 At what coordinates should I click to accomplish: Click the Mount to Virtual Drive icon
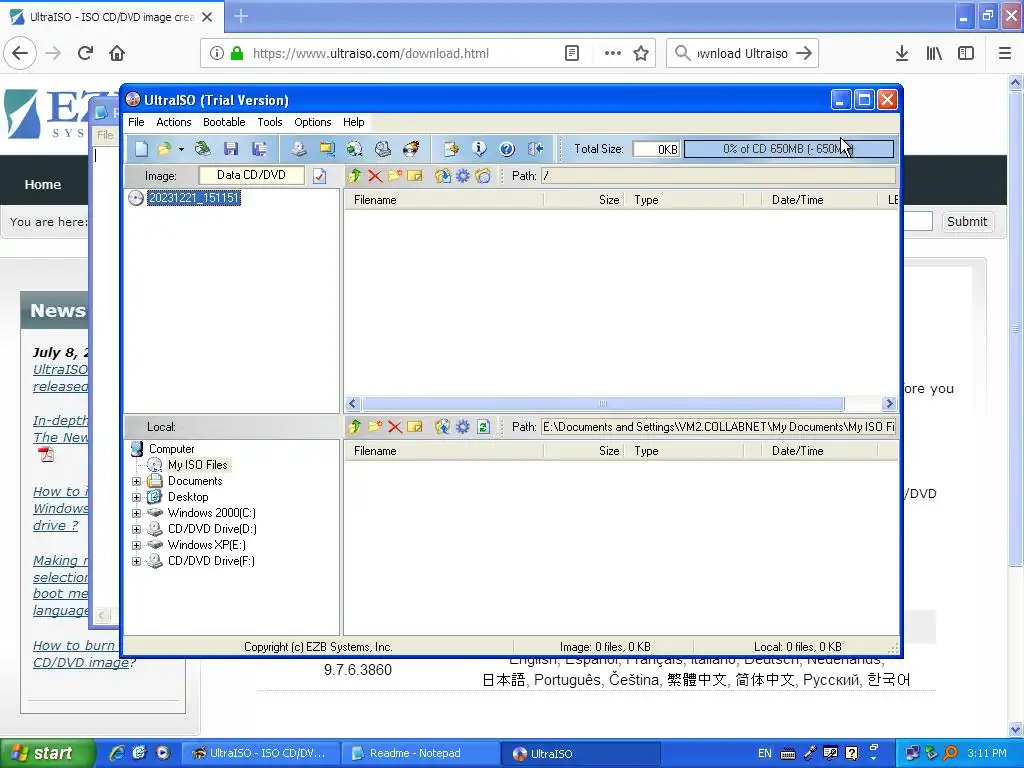pyautogui.click(x=383, y=149)
